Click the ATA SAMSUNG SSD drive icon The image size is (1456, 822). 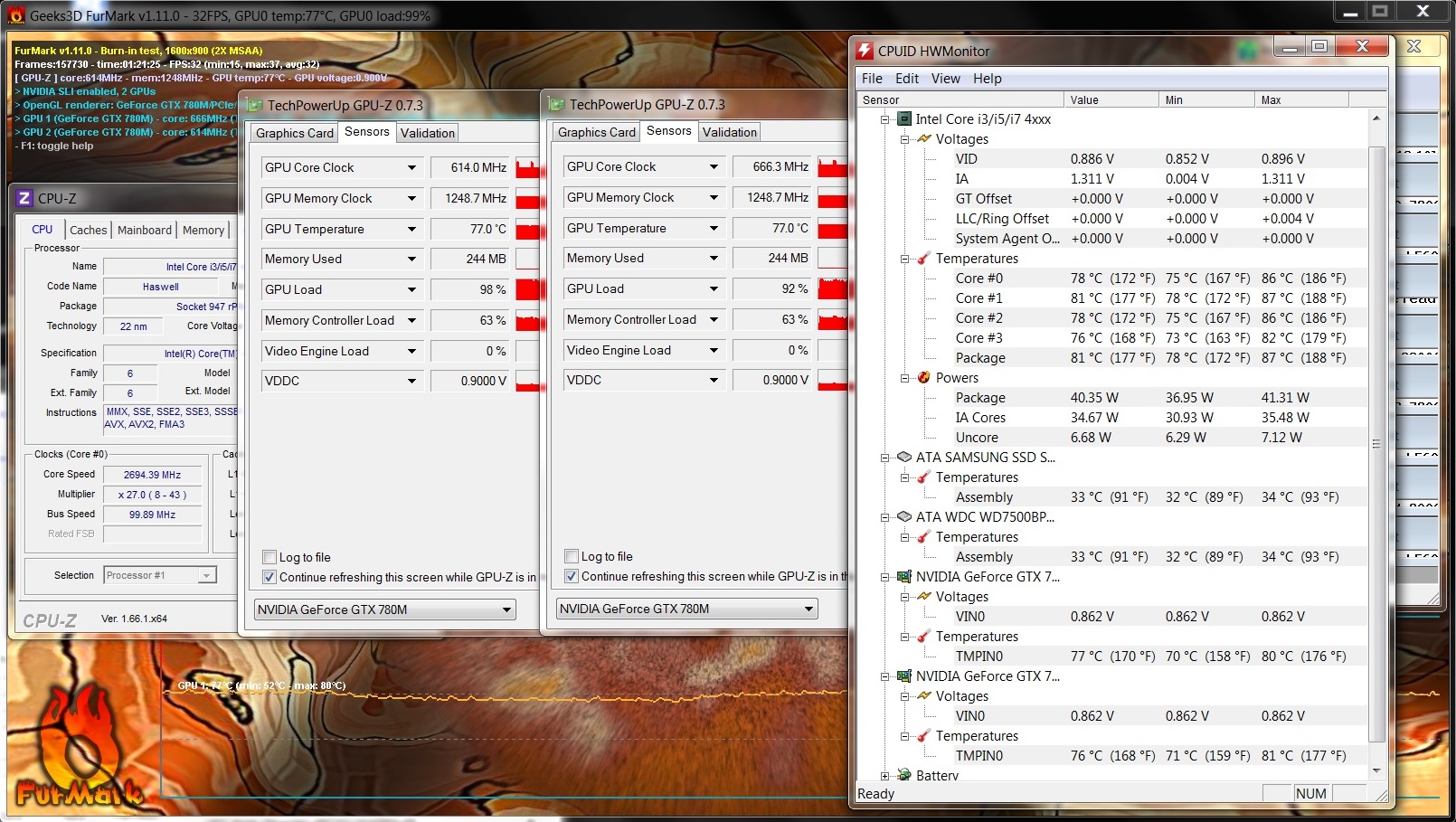[903, 457]
